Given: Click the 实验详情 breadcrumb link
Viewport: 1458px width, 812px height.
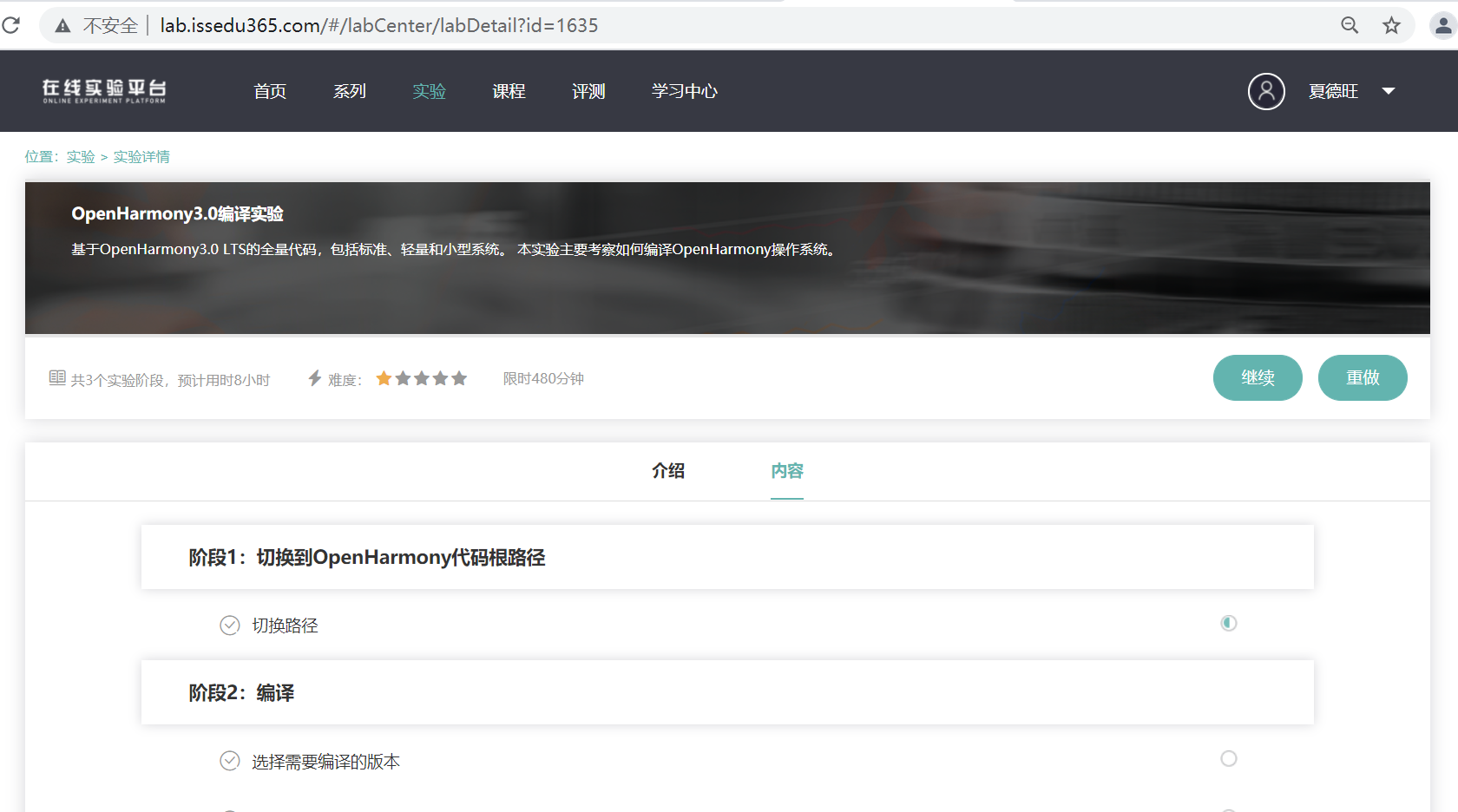Looking at the screenshot, I should 141,157.
